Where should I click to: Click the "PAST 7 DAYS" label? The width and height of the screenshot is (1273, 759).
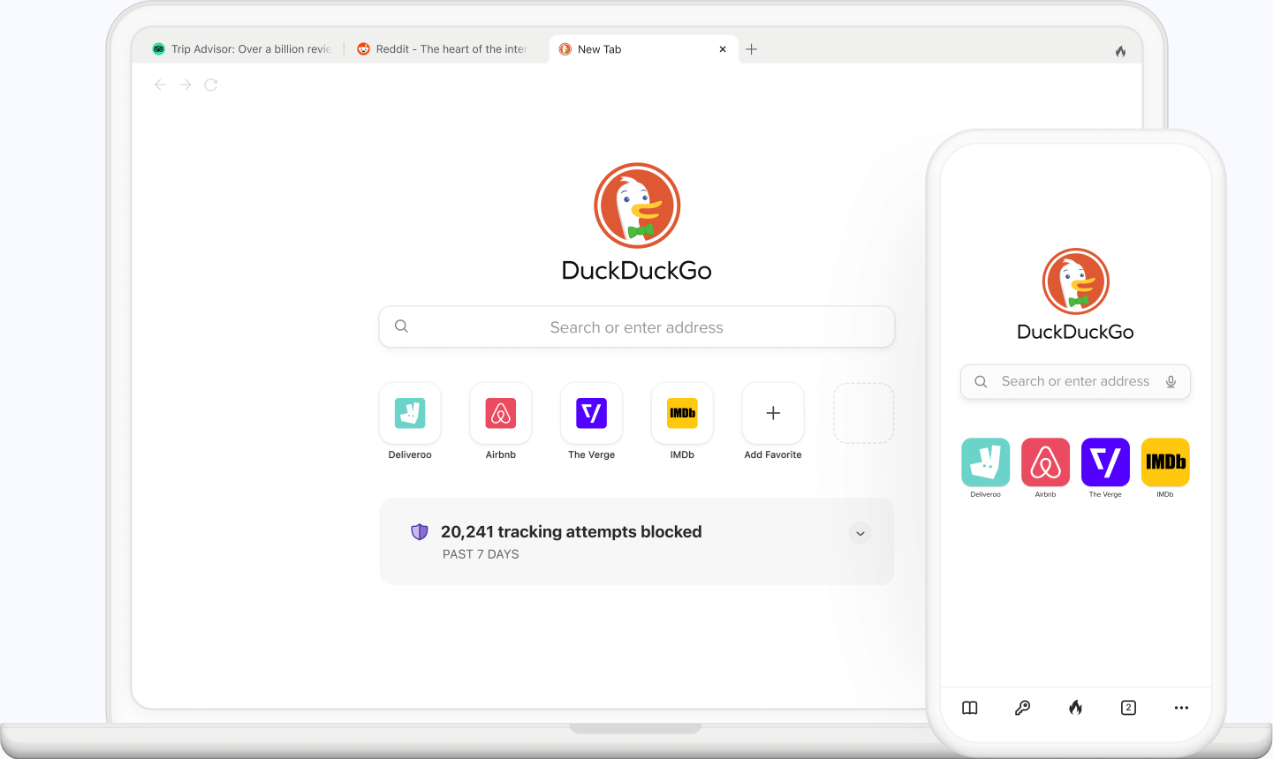[481, 554]
